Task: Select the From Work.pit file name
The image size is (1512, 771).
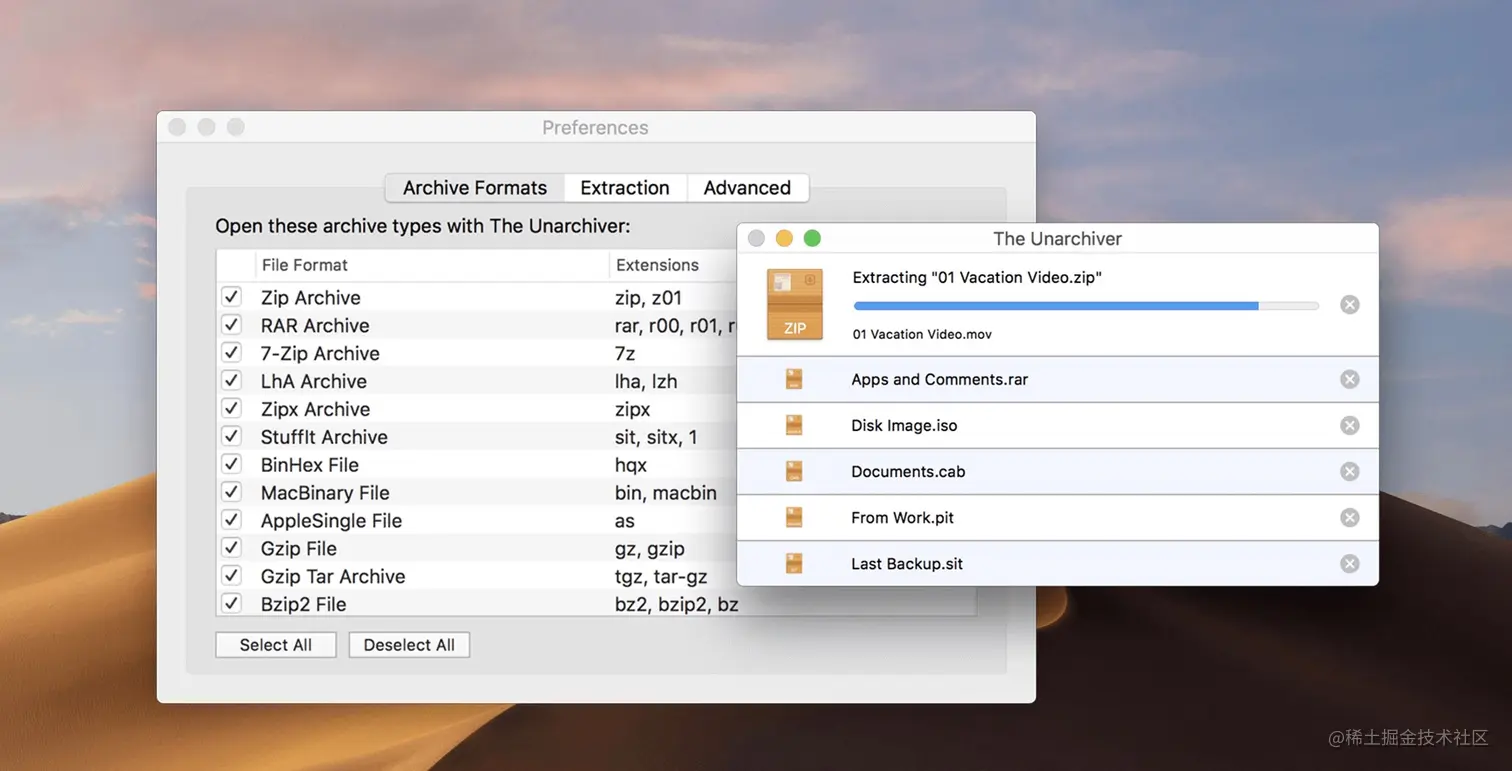Action: coord(902,517)
